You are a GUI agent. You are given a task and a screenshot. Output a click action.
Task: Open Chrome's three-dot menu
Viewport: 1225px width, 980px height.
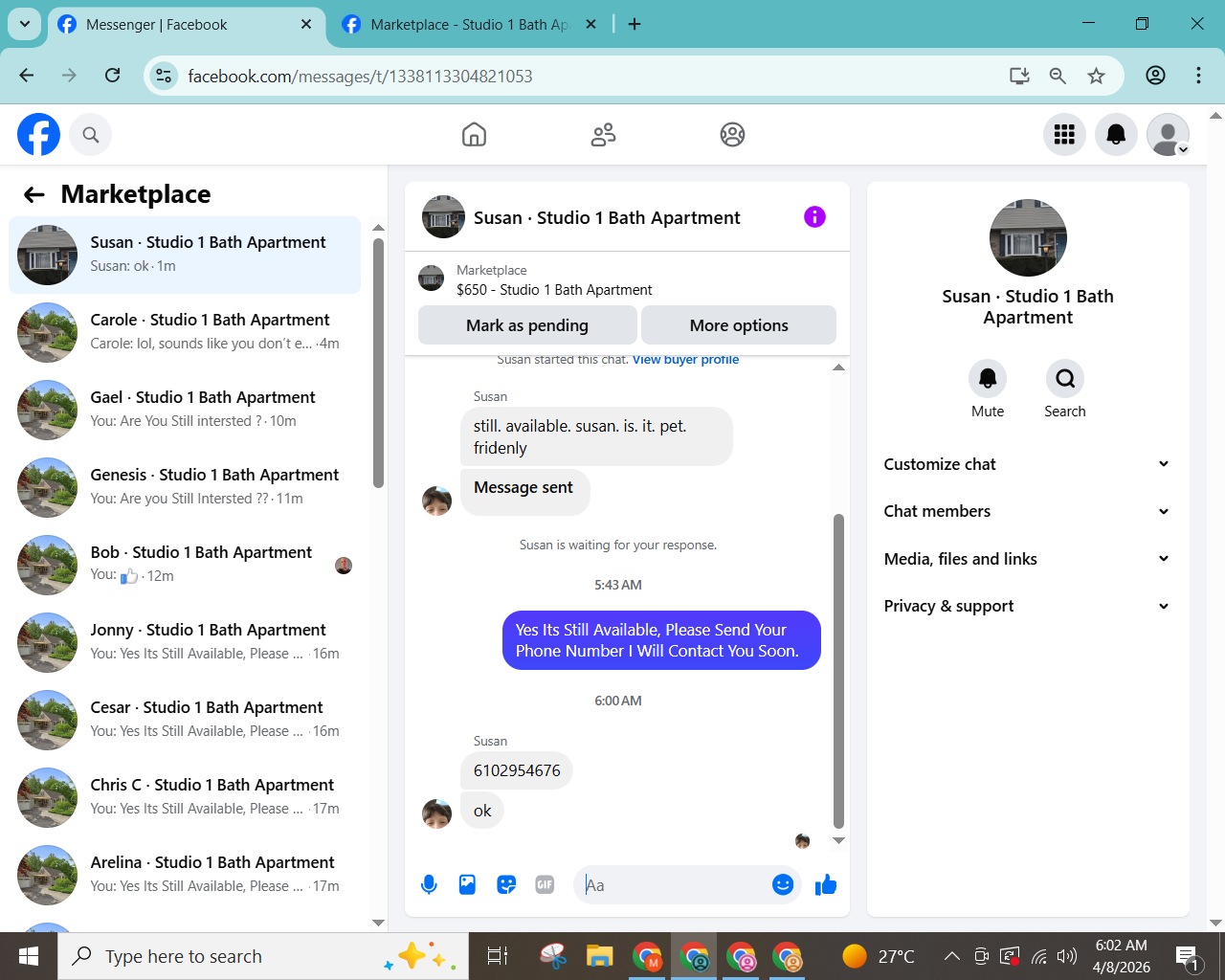1198,76
